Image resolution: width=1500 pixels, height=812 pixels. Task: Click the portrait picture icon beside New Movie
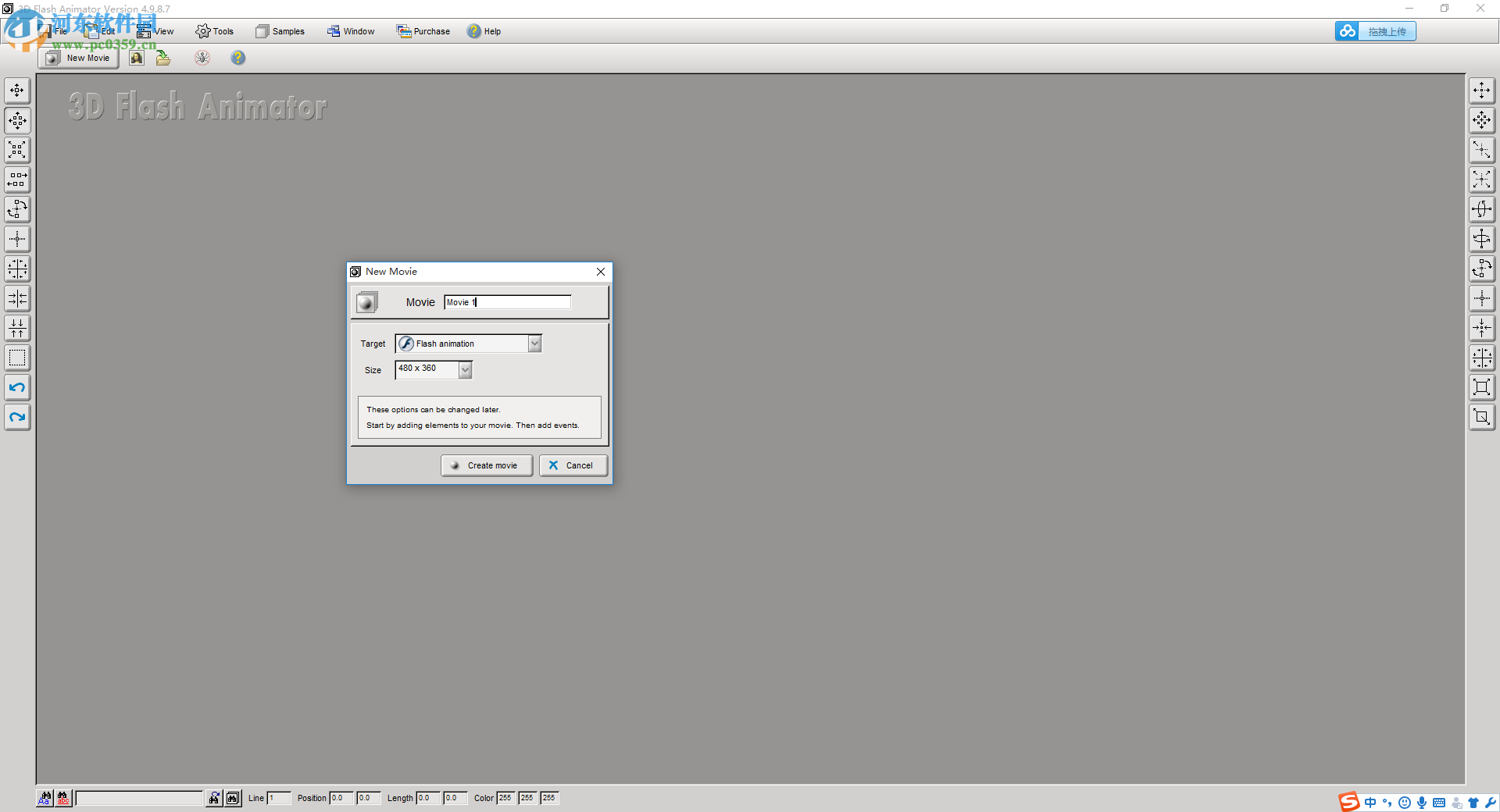pyautogui.click(x=137, y=58)
